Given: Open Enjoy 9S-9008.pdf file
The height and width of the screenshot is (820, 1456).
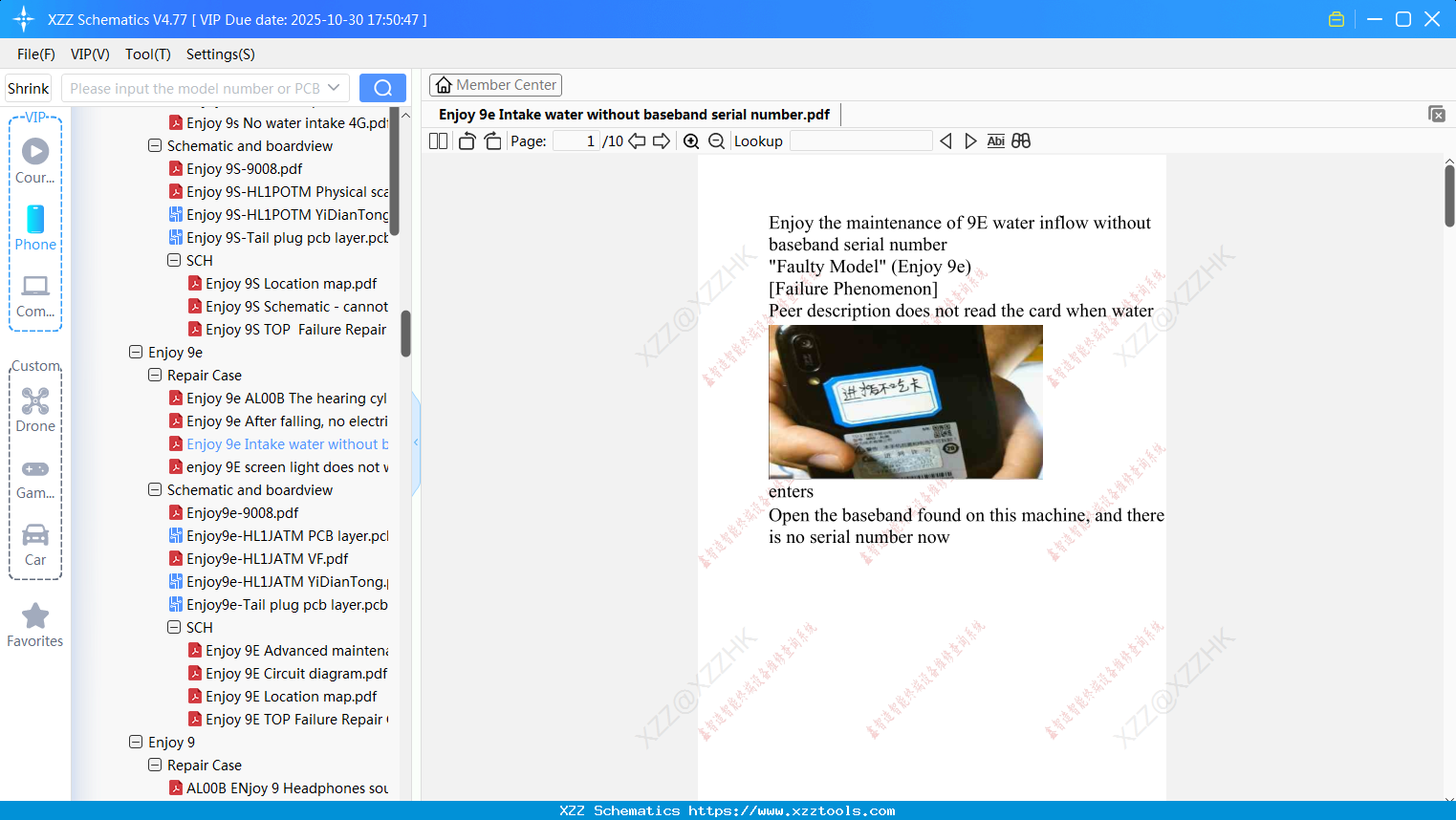Looking at the screenshot, I should click(235, 168).
